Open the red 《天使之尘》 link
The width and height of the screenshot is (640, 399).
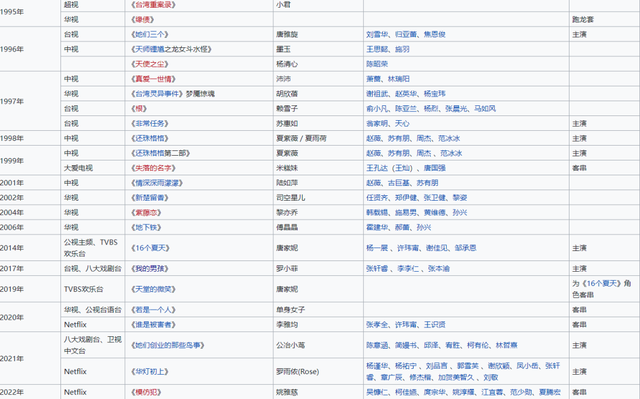[x=149, y=64]
